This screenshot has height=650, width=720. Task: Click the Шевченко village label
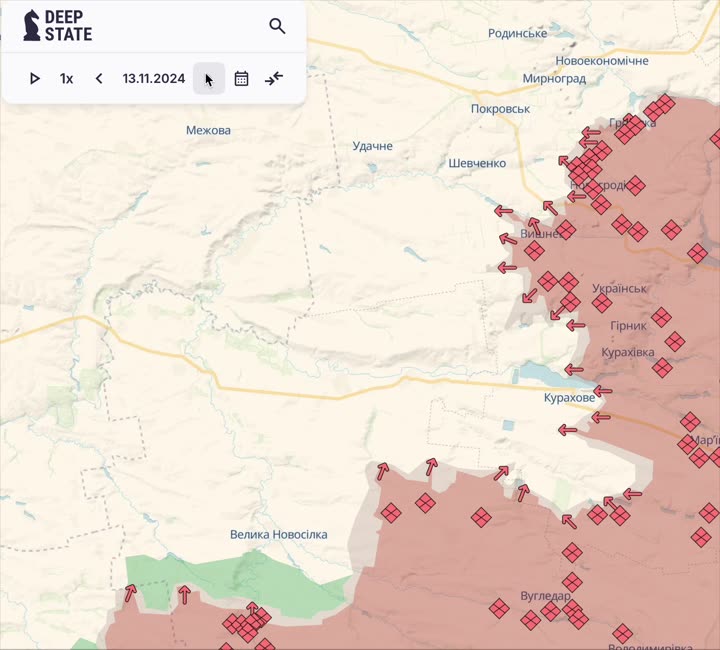click(x=477, y=163)
